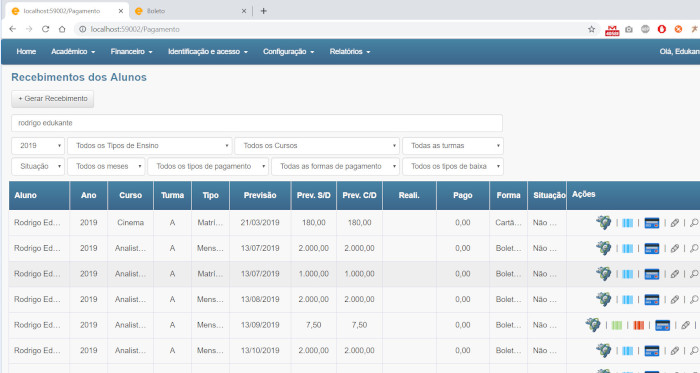700x373 pixels.
Task: Open the Todas as formas de pagamento dropdown
Action: pos(335,166)
